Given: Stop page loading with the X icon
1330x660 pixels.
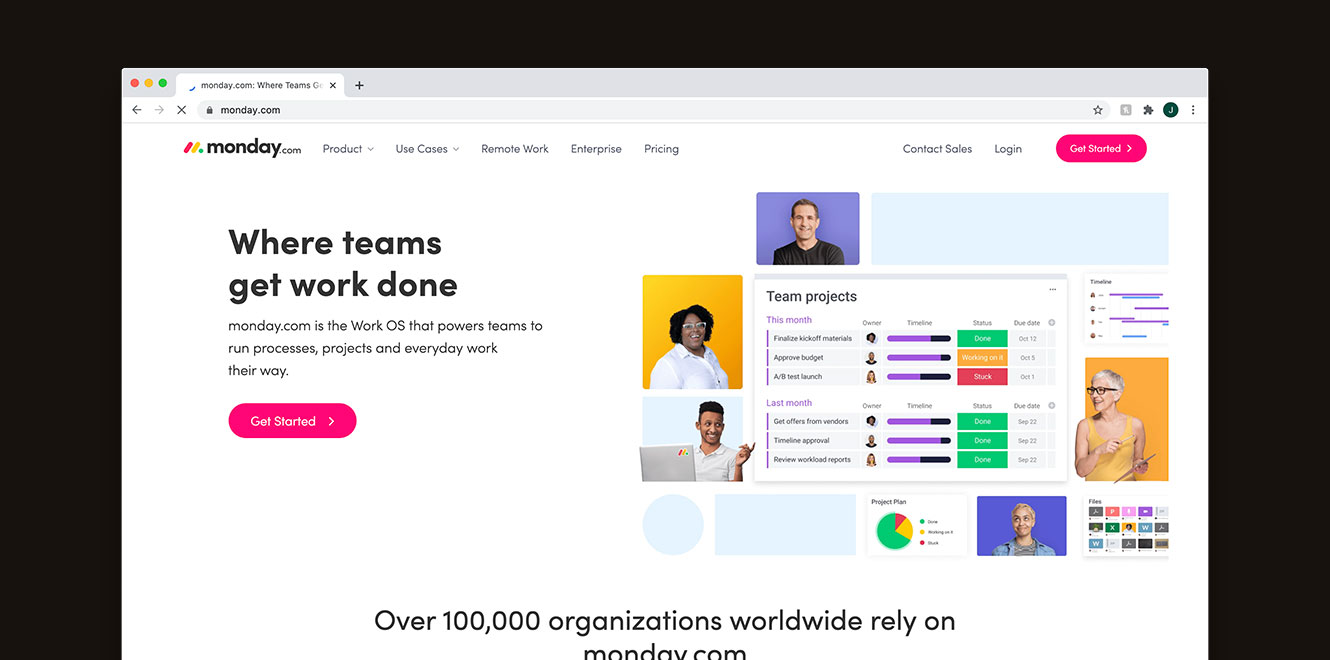Looking at the screenshot, I should 181,110.
